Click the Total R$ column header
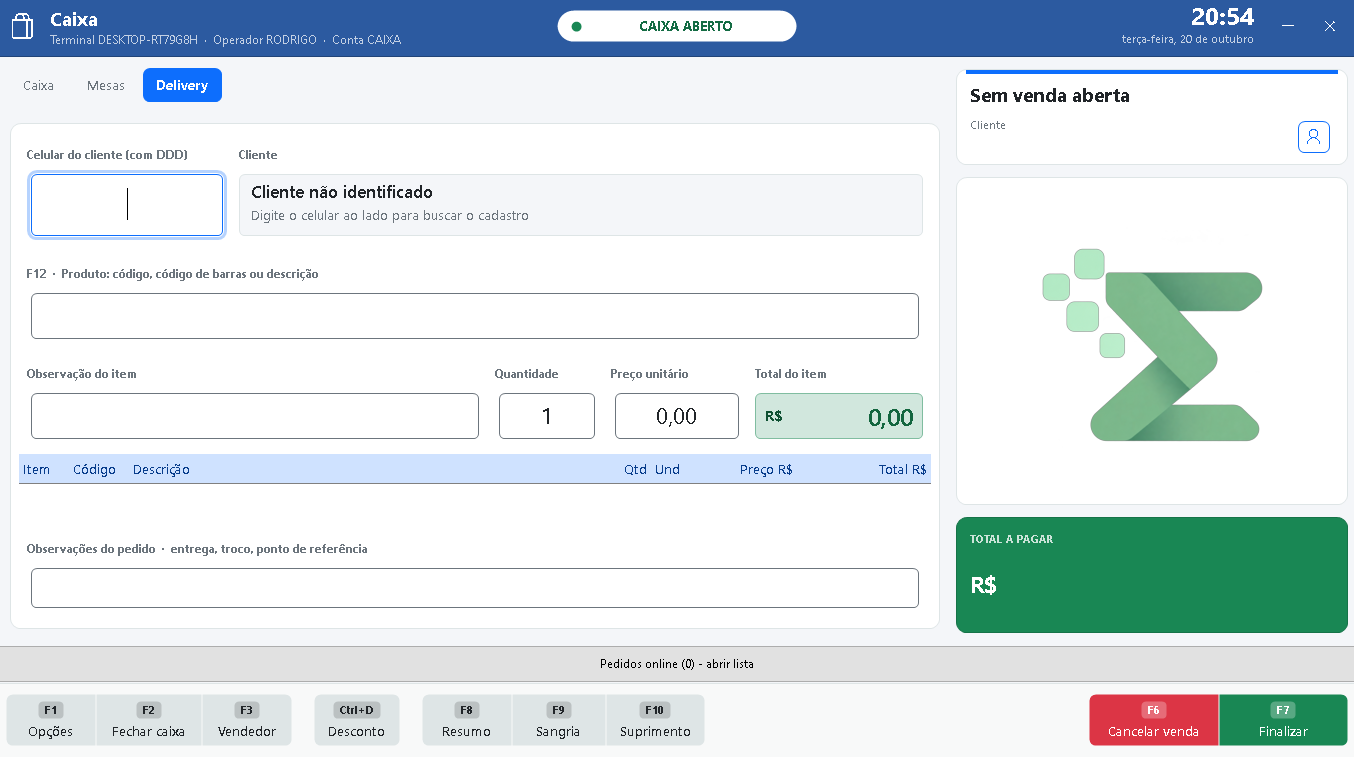Image resolution: width=1354 pixels, height=757 pixels. (903, 470)
